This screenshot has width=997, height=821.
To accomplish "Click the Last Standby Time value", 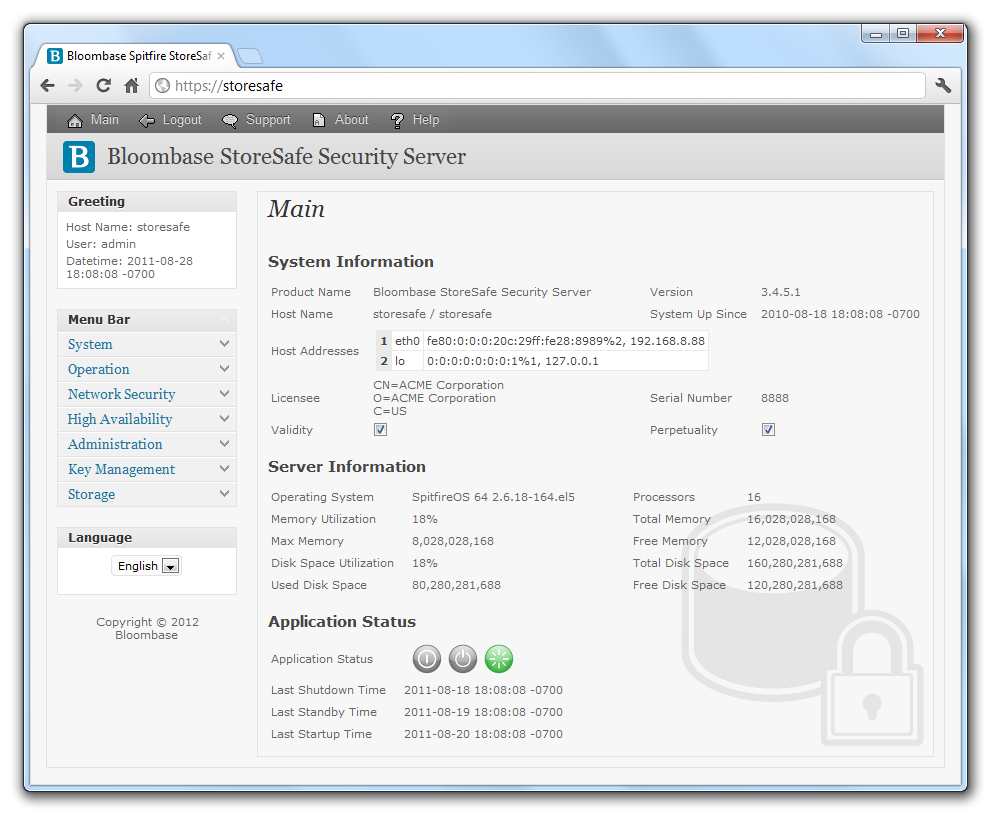I will [483, 712].
